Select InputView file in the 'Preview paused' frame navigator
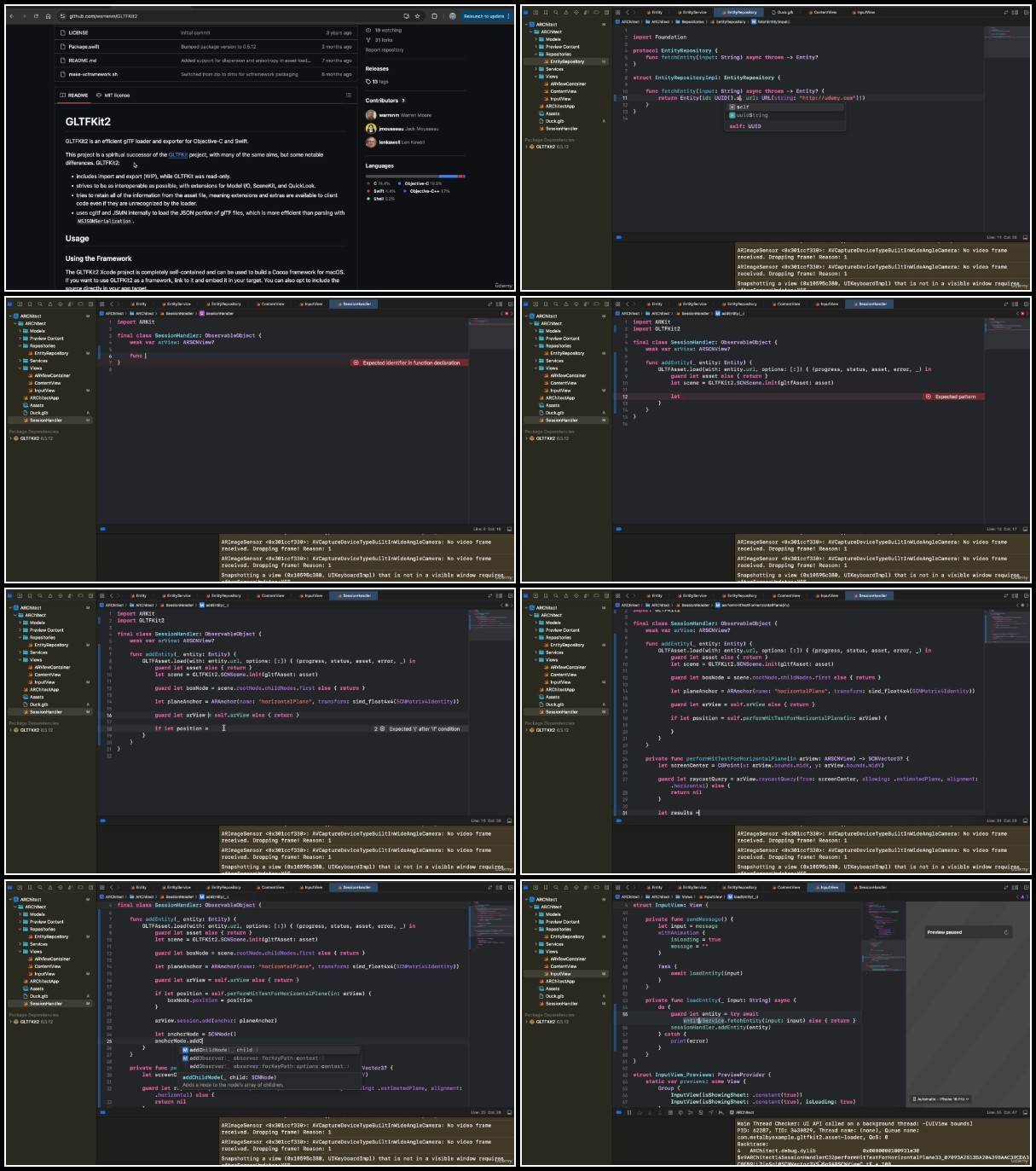This screenshot has height=1171, width=1036. coord(560,974)
